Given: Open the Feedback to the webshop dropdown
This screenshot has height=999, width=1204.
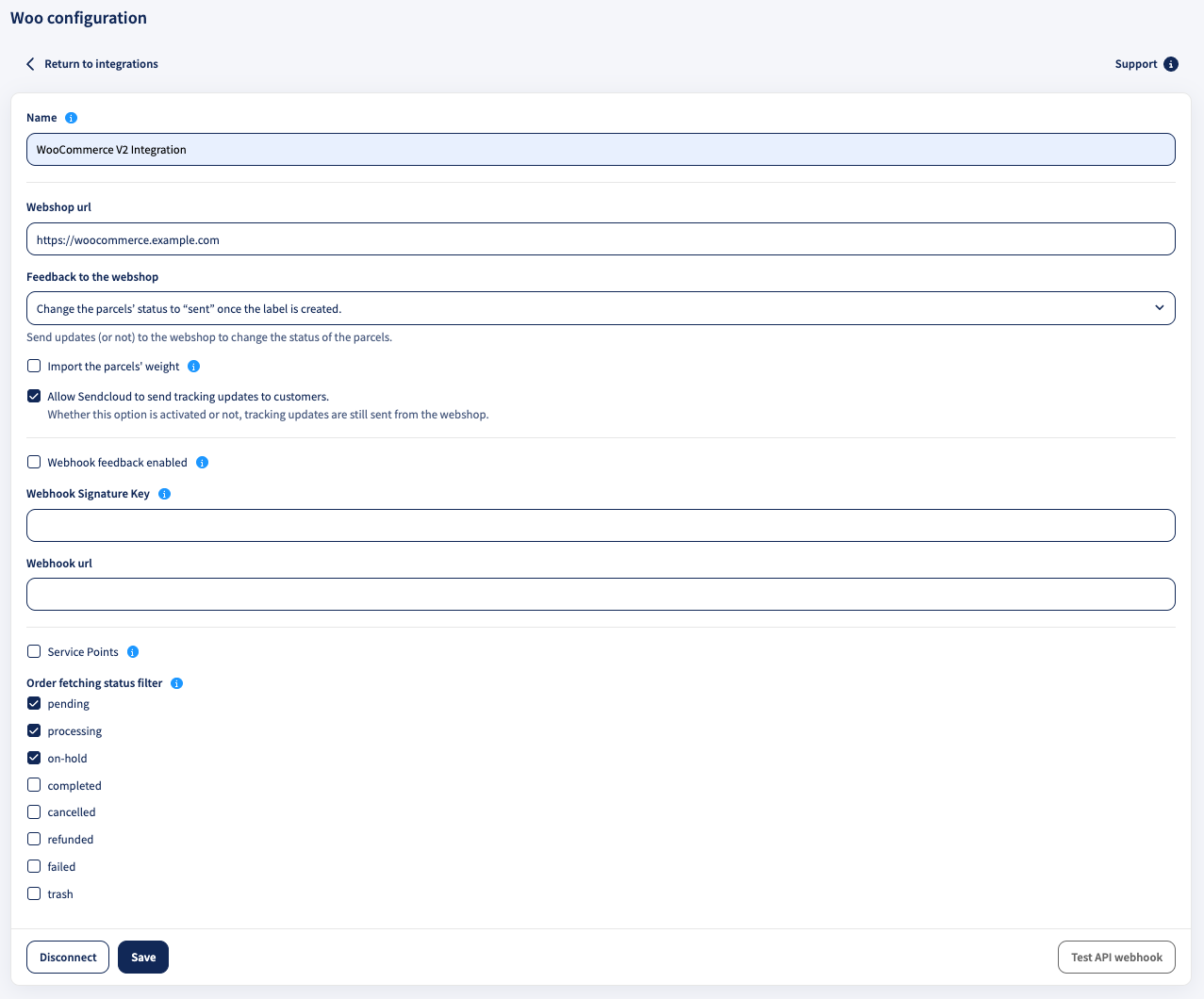Looking at the screenshot, I should [x=601, y=308].
